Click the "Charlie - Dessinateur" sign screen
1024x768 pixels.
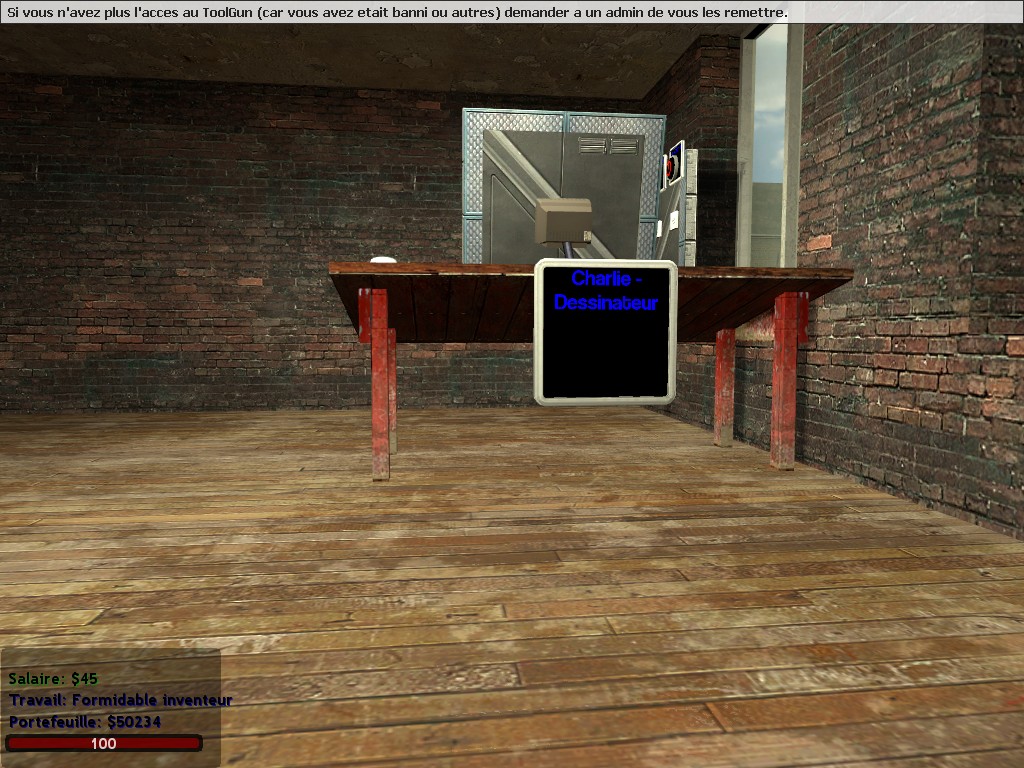click(x=605, y=332)
